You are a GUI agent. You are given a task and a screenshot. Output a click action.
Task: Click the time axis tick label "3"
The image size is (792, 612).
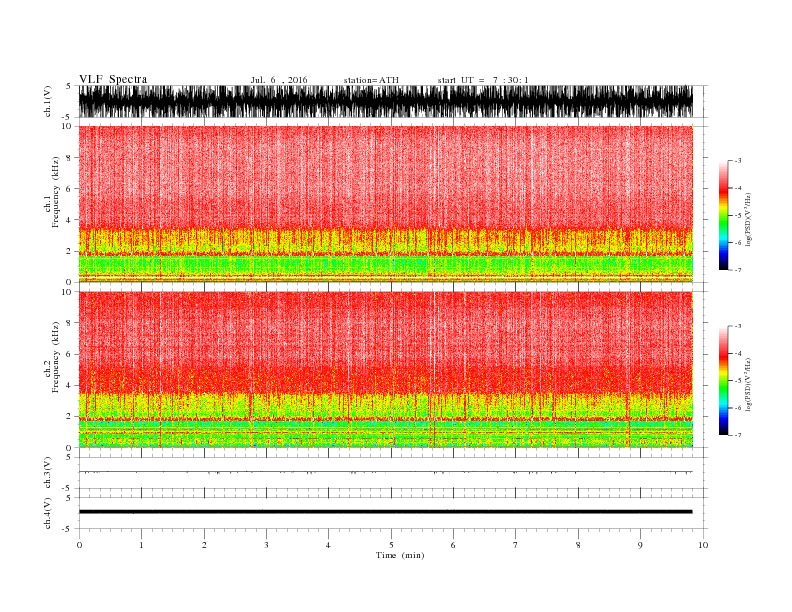pyautogui.click(x=266, y=545)
